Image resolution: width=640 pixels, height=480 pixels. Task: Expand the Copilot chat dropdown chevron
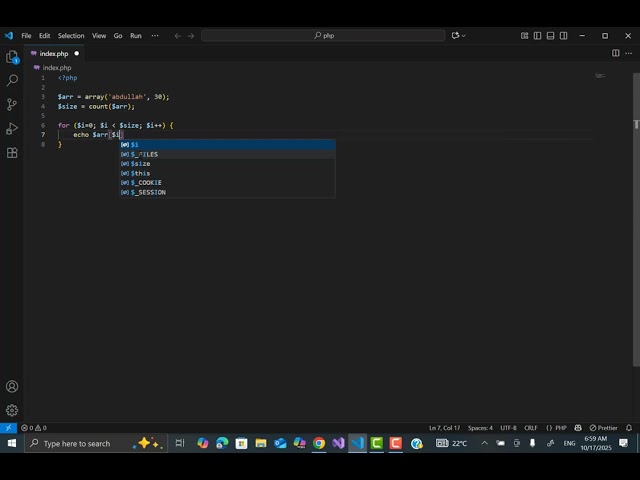(x=464, y=36)
